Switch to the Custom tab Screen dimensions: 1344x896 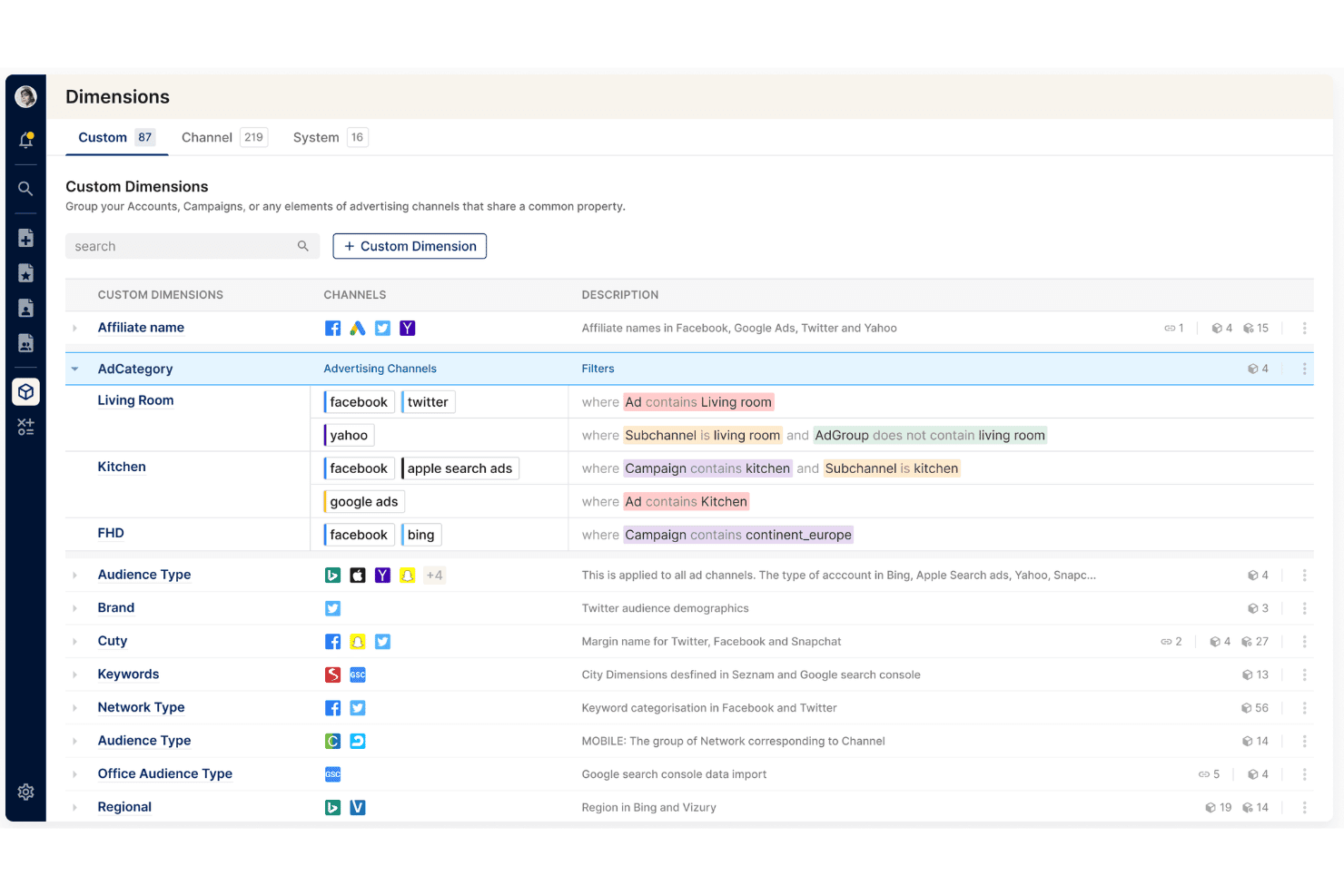pos(116,137)
